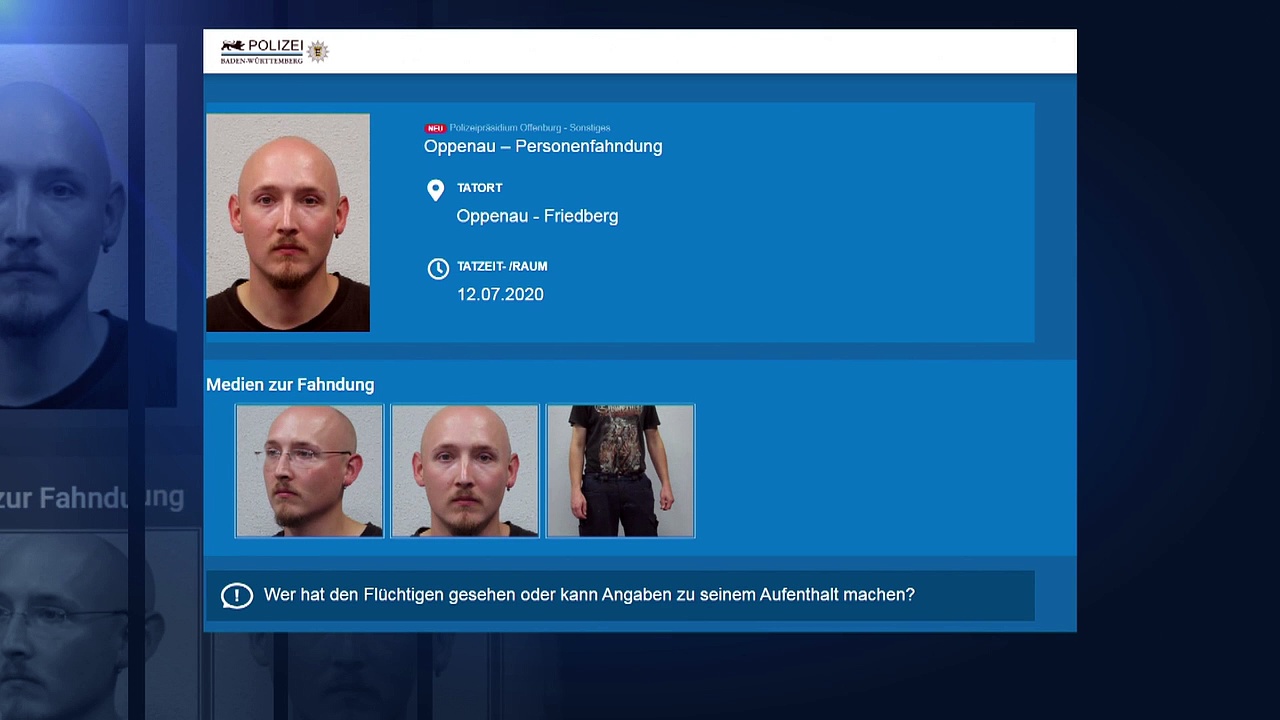
Task: Click the Polizei Baden-Württemberg lion logo
Action: [232, 46]
